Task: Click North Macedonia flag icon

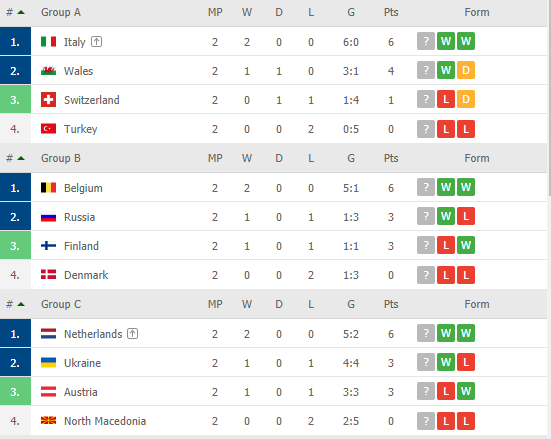Action: 48,420
